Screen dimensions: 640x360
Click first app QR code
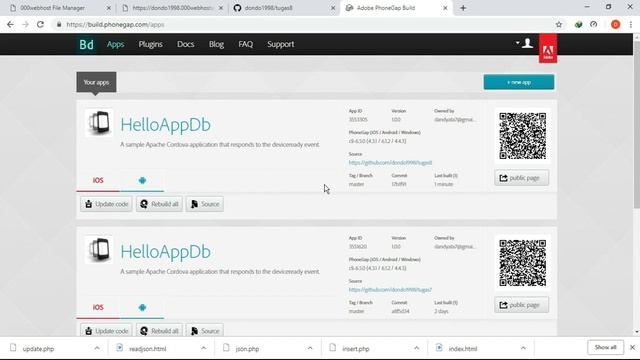(522, 136)
